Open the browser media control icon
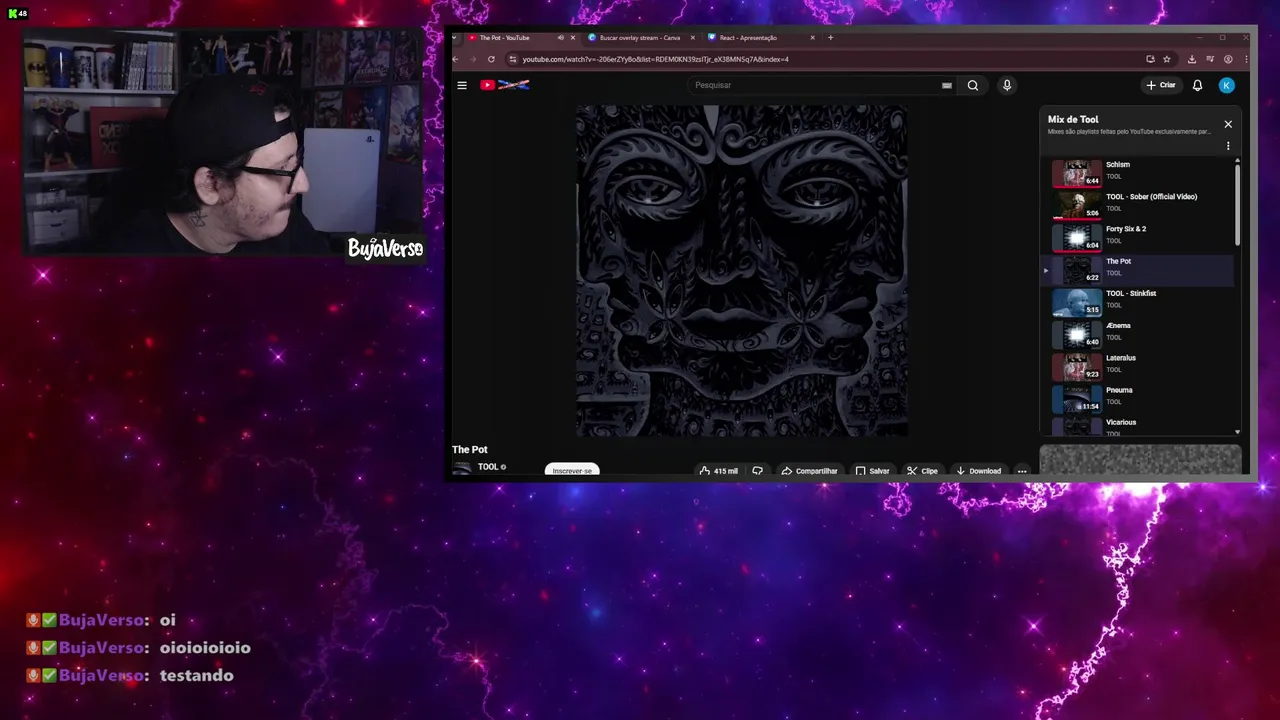The height and width of the screenshot is (720, 1280). click(x=1210, y=59)
